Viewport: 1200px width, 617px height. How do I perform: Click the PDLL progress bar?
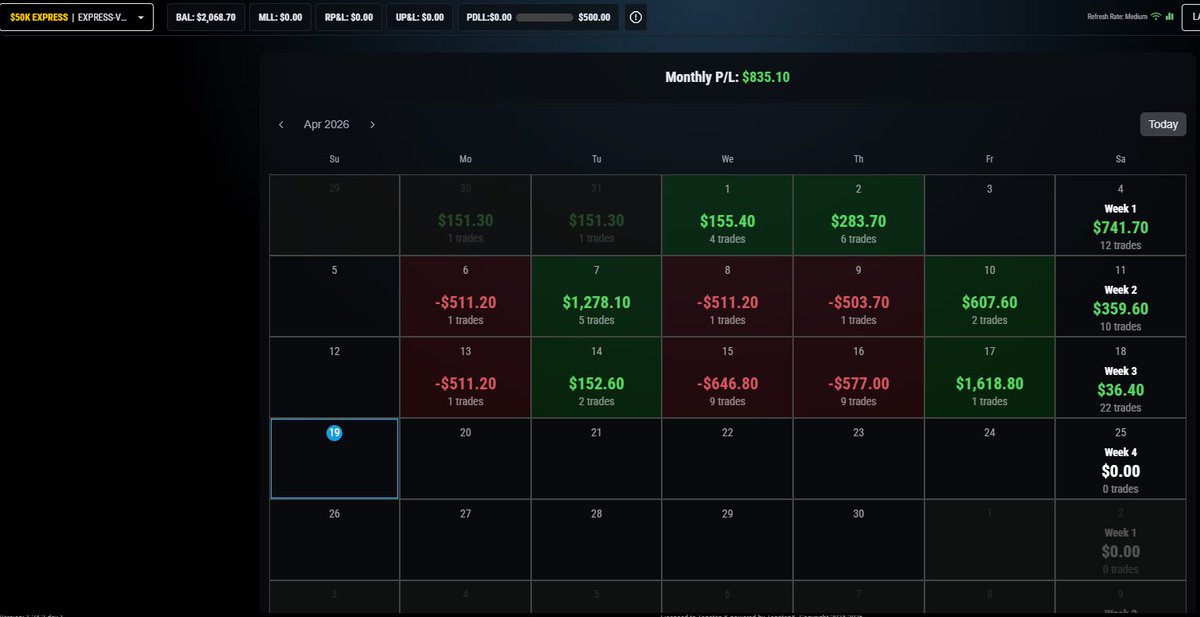pos(545,17)
